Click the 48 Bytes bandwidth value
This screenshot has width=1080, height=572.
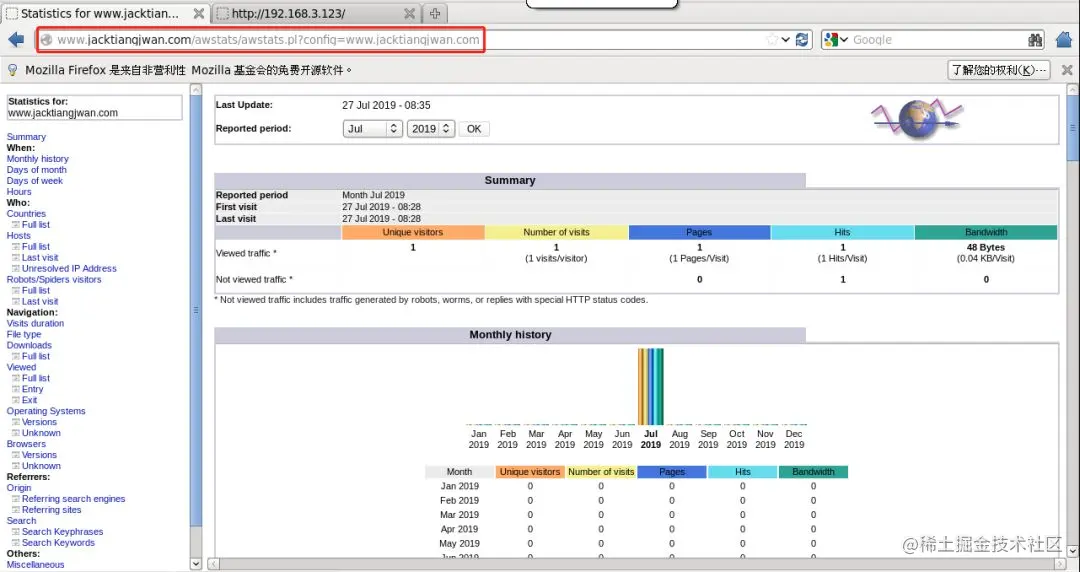(x=986, y=247)
